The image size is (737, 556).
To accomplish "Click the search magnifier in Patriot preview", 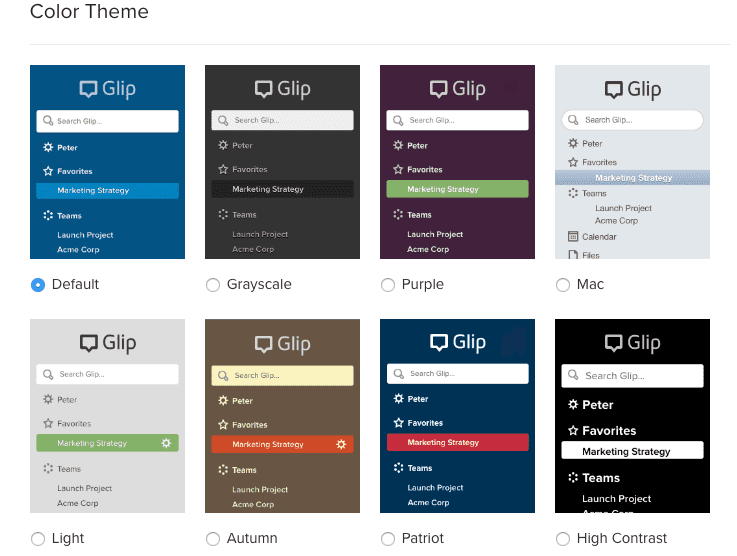I will [x=399, y=374].
